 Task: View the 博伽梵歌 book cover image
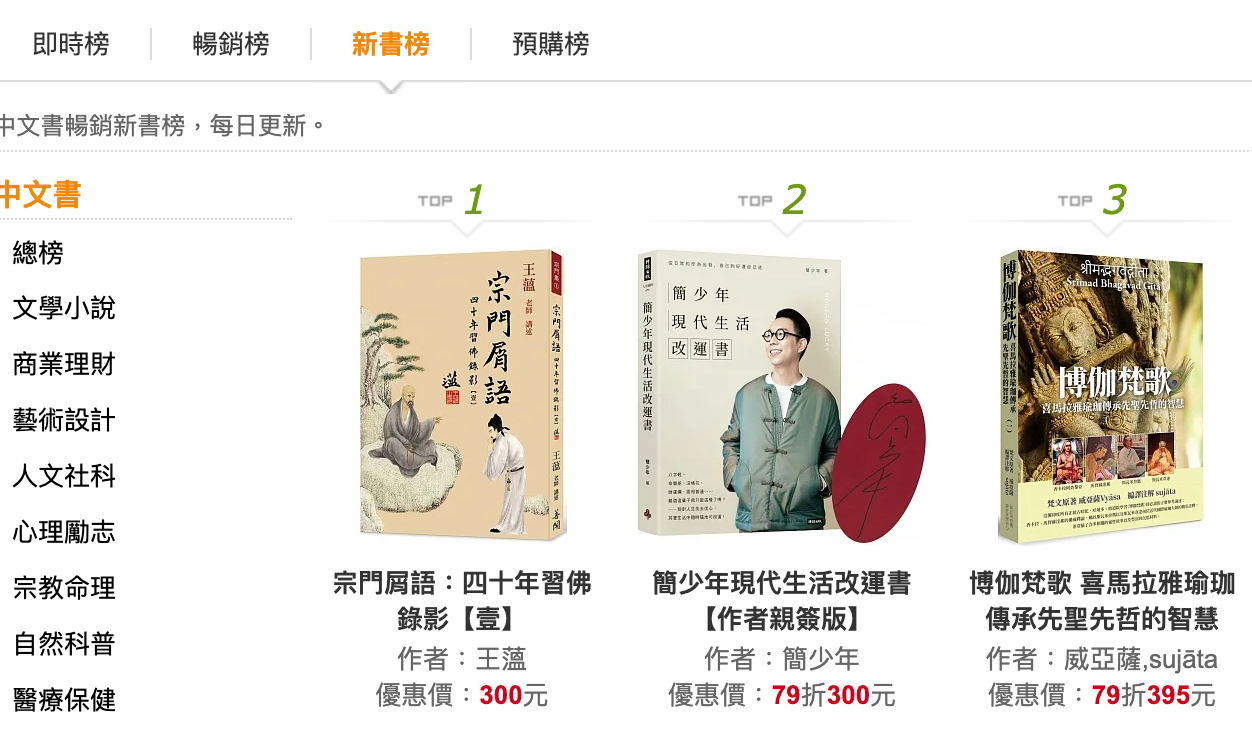tap(1101, 397)
